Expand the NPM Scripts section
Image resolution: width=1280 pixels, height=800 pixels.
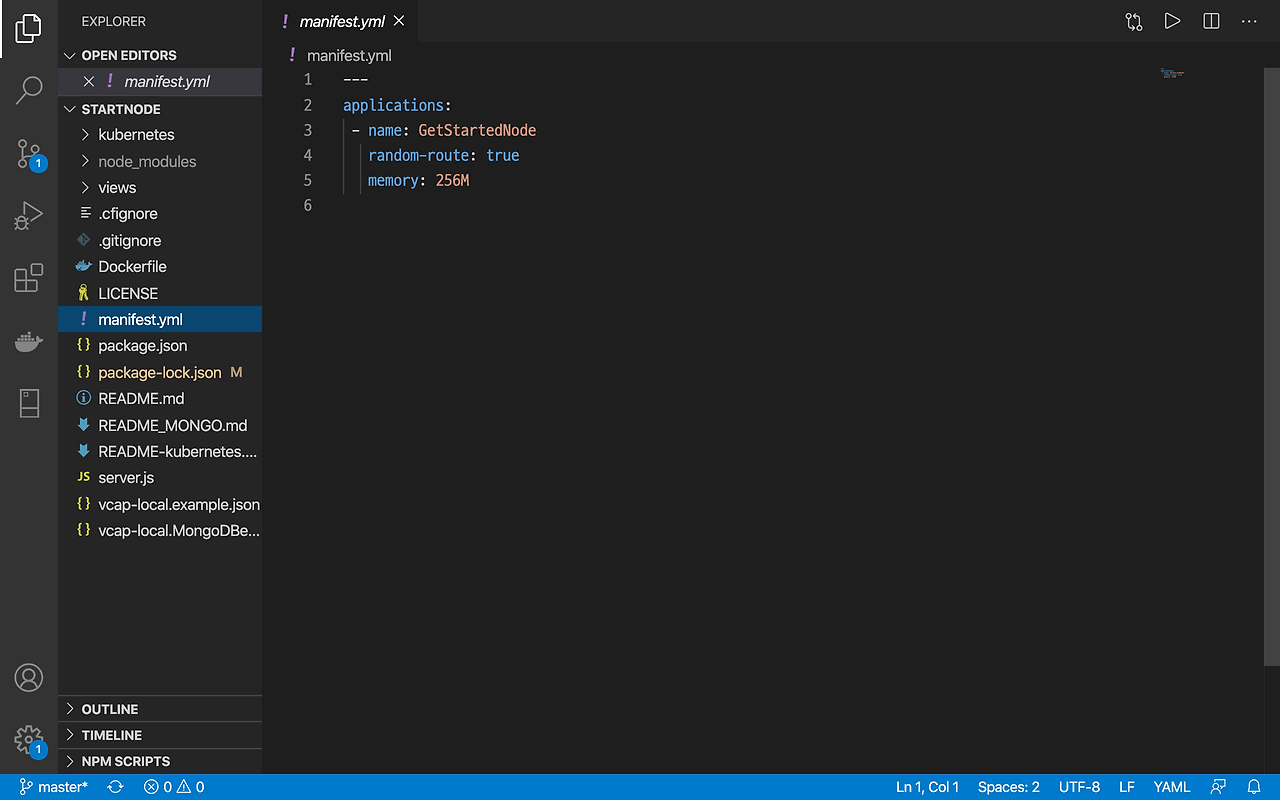[160, 761]
